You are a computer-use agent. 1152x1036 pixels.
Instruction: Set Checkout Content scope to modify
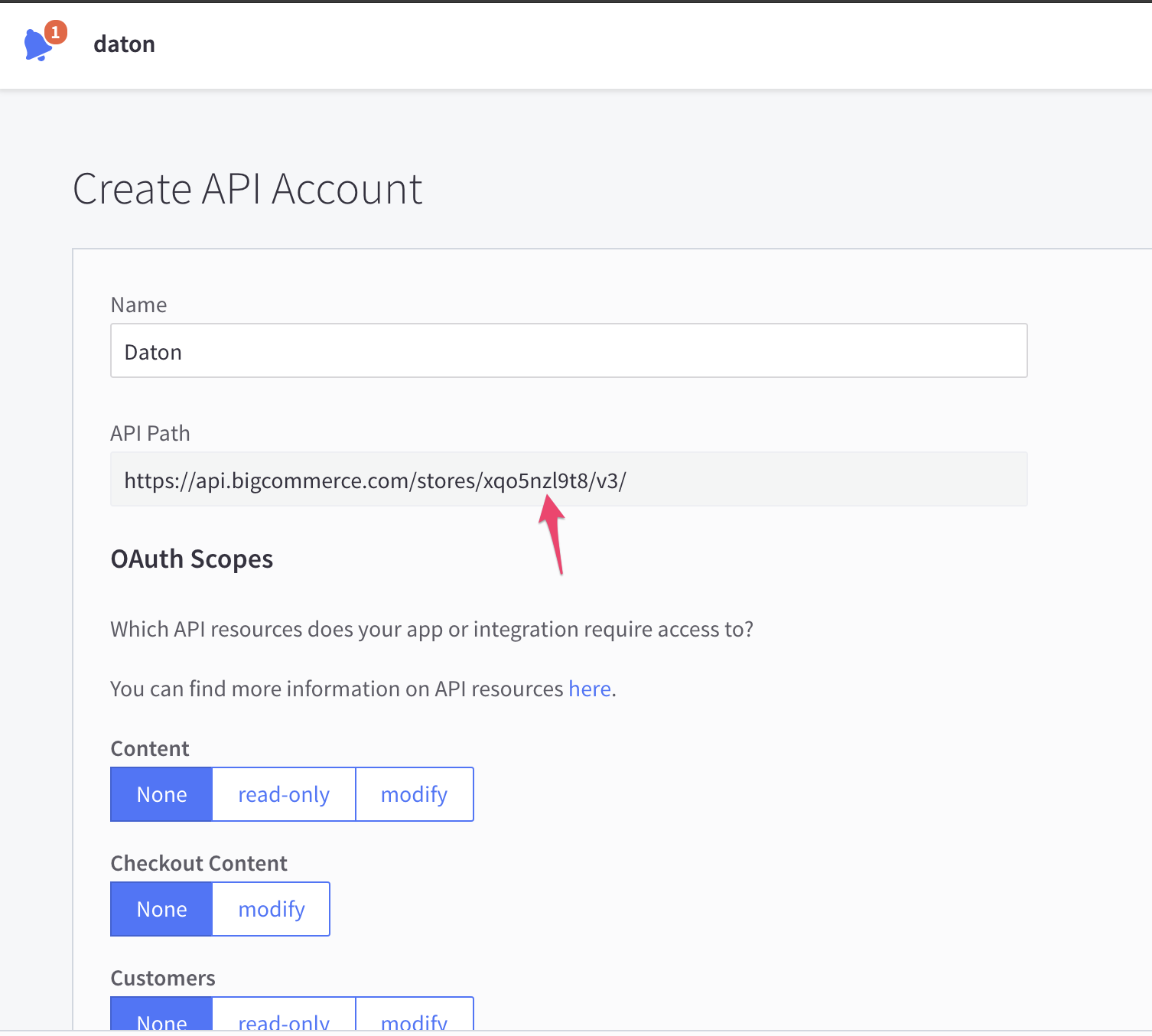272,909
